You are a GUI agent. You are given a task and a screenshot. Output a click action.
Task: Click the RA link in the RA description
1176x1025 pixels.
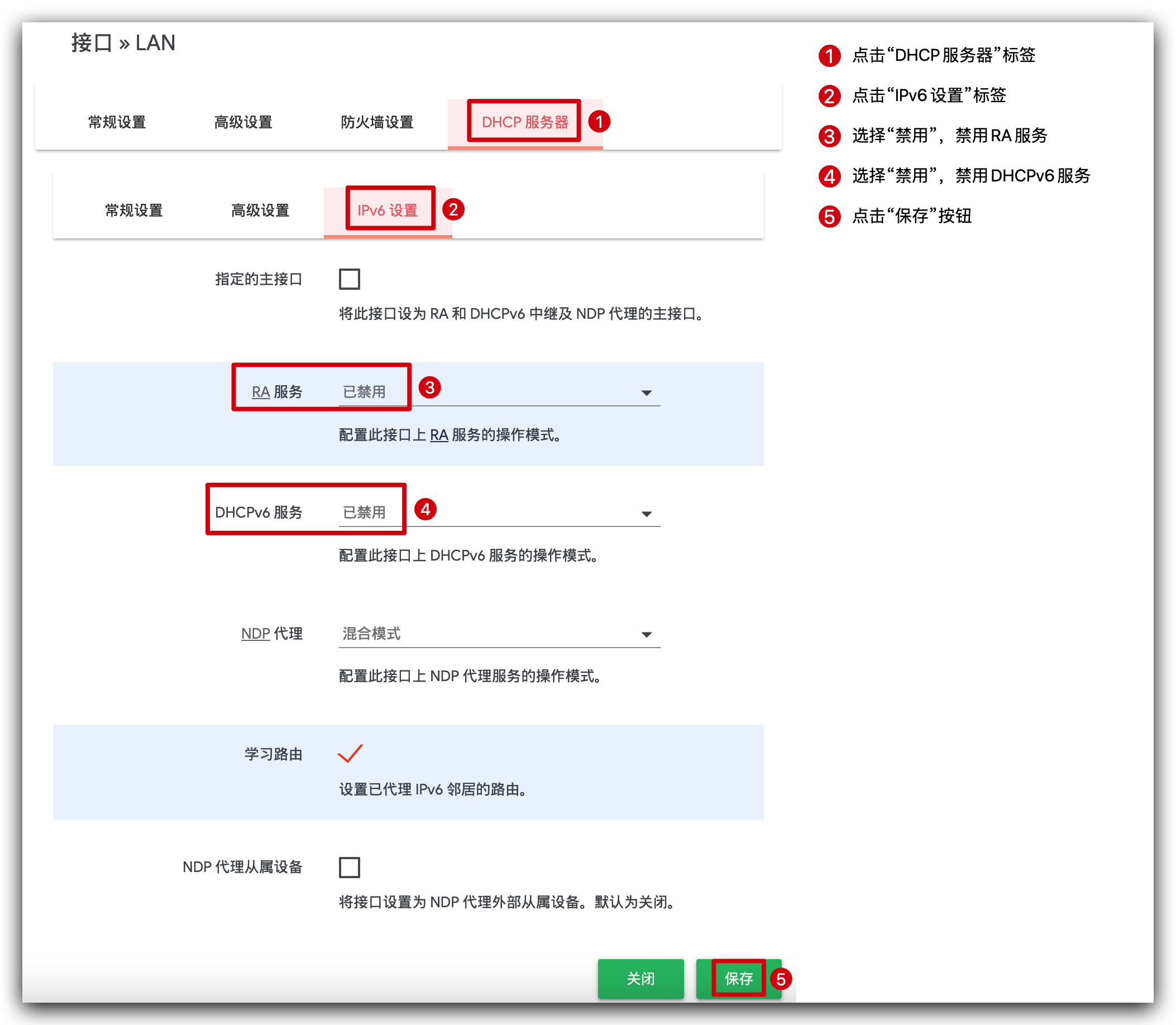click(x=439, y=435)
